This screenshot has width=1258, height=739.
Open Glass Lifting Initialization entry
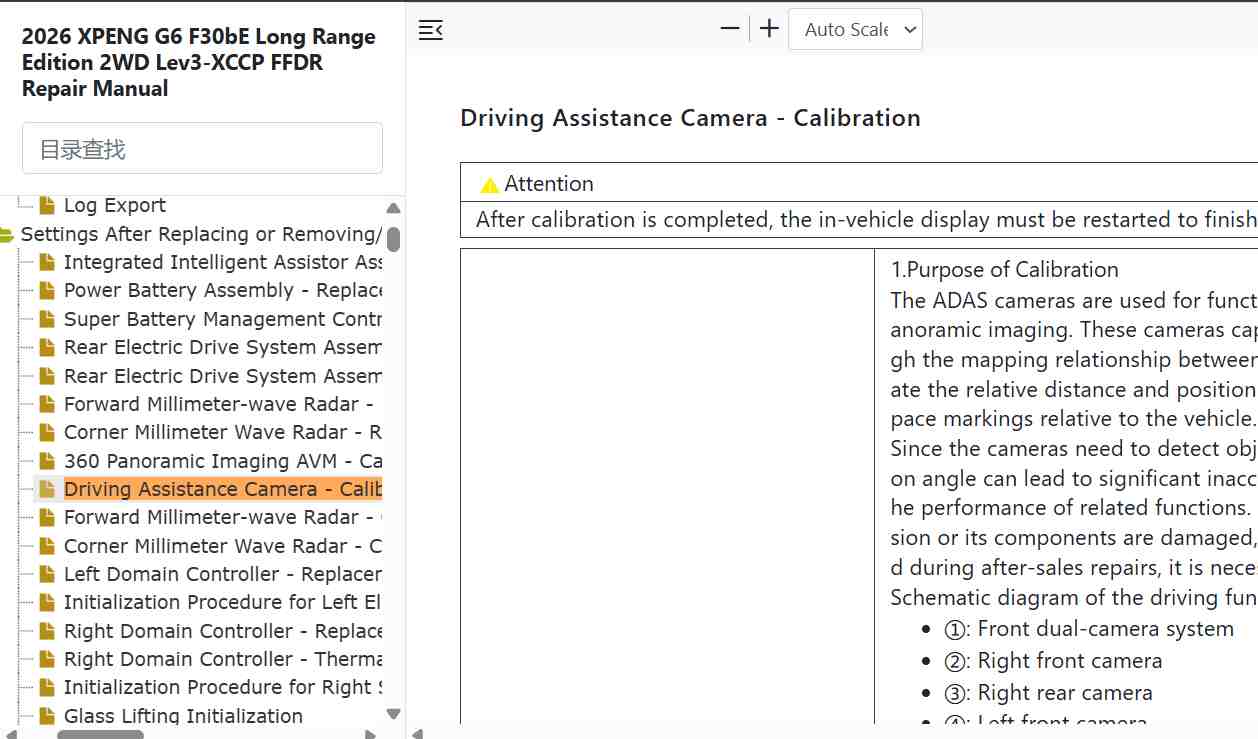pos(183,716)
